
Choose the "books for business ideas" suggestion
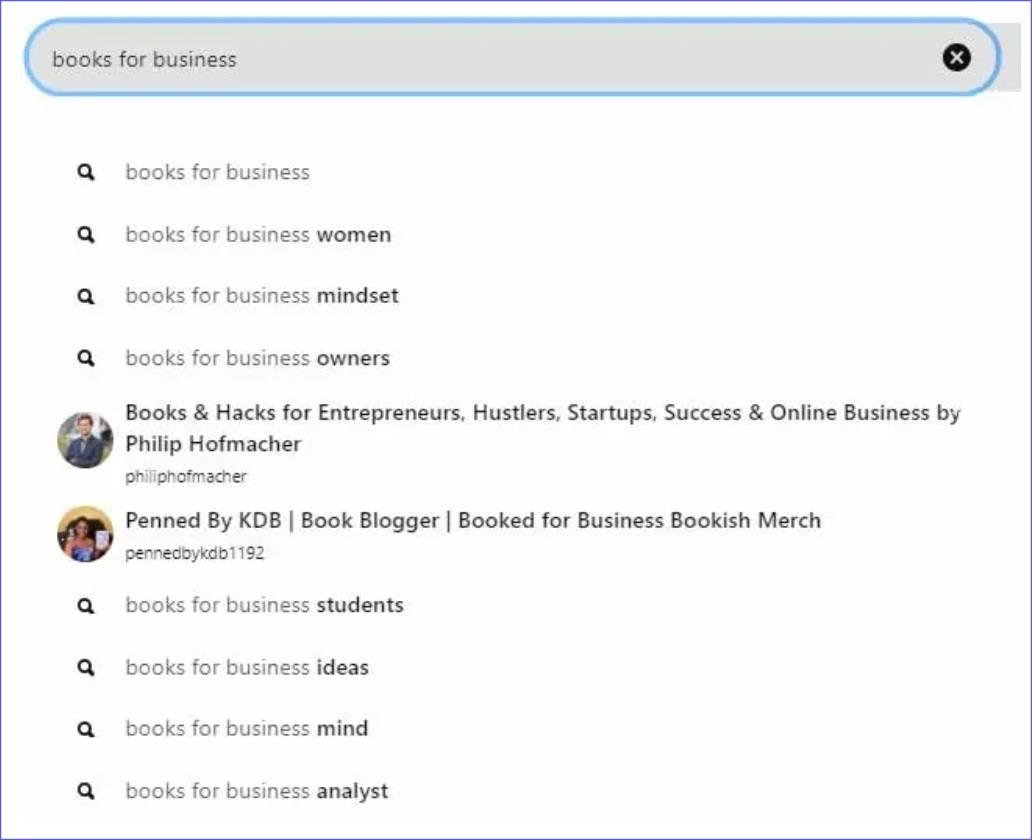click(x=247, y=667)
